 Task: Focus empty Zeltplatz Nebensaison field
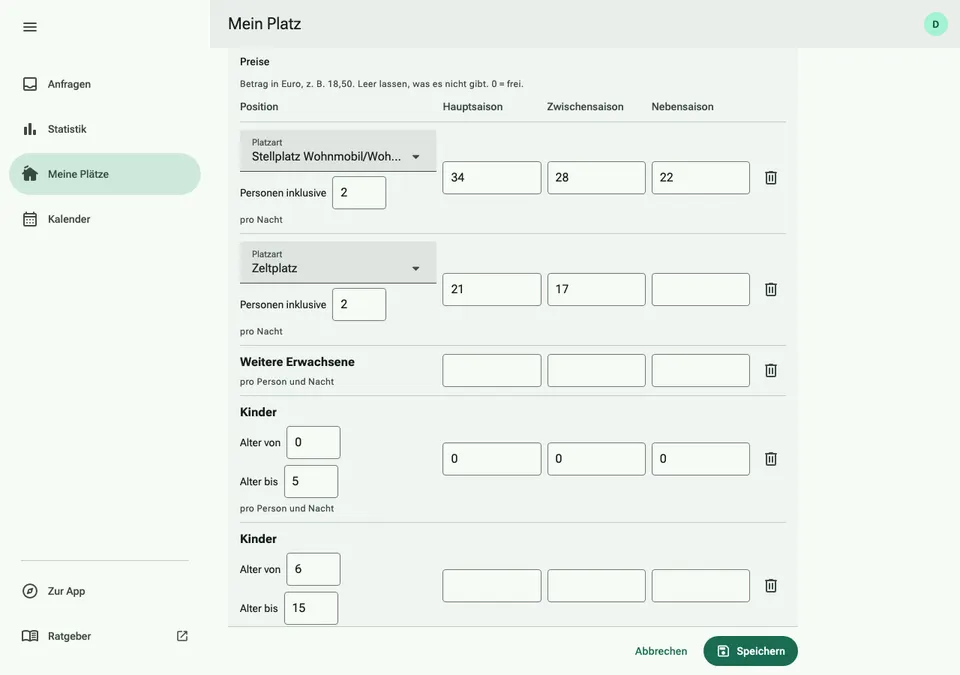(700, 289)
